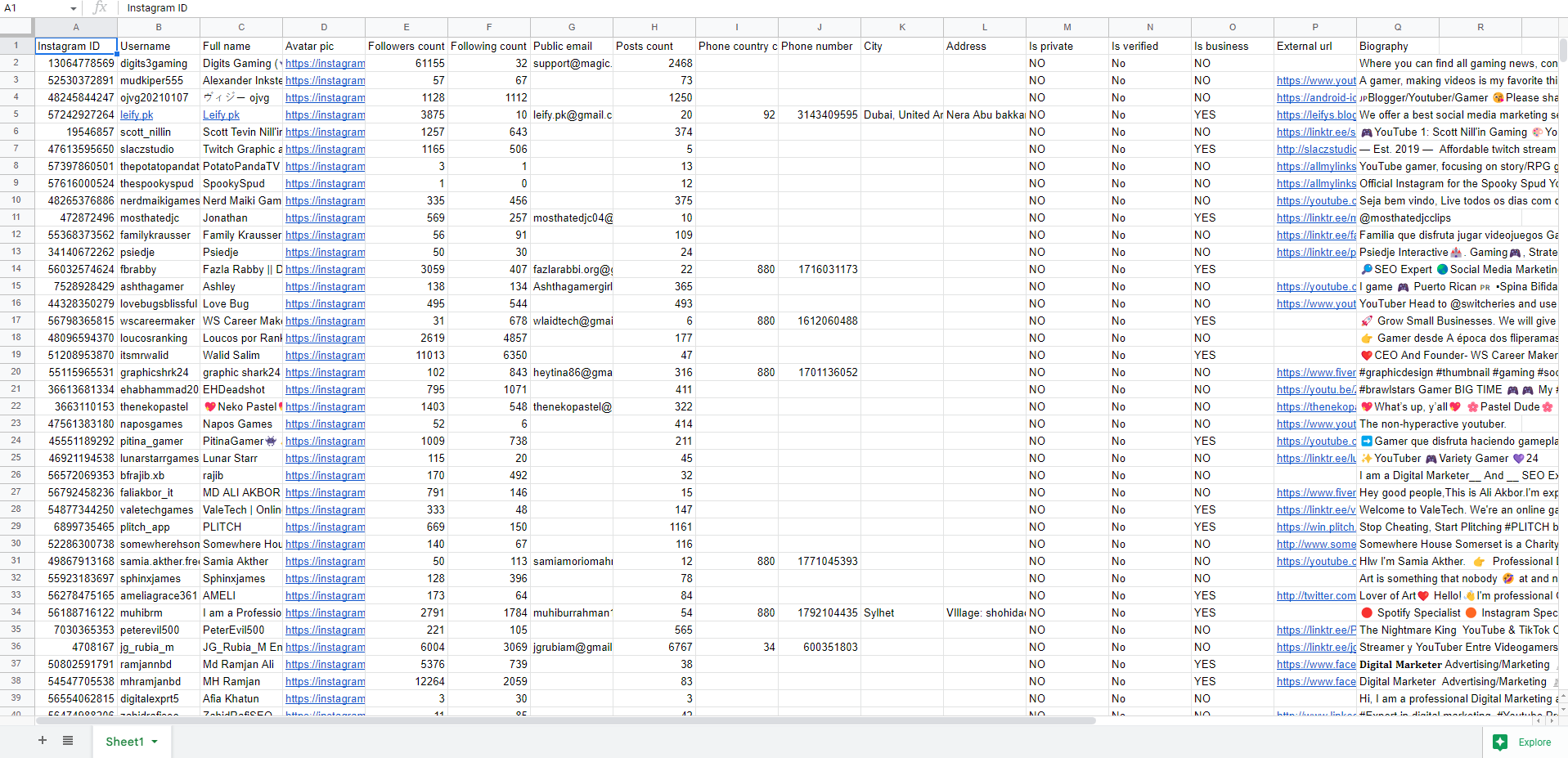Click the scroll right arrow
This screenshot has height=758, width=1568.
coord(1551,721)
